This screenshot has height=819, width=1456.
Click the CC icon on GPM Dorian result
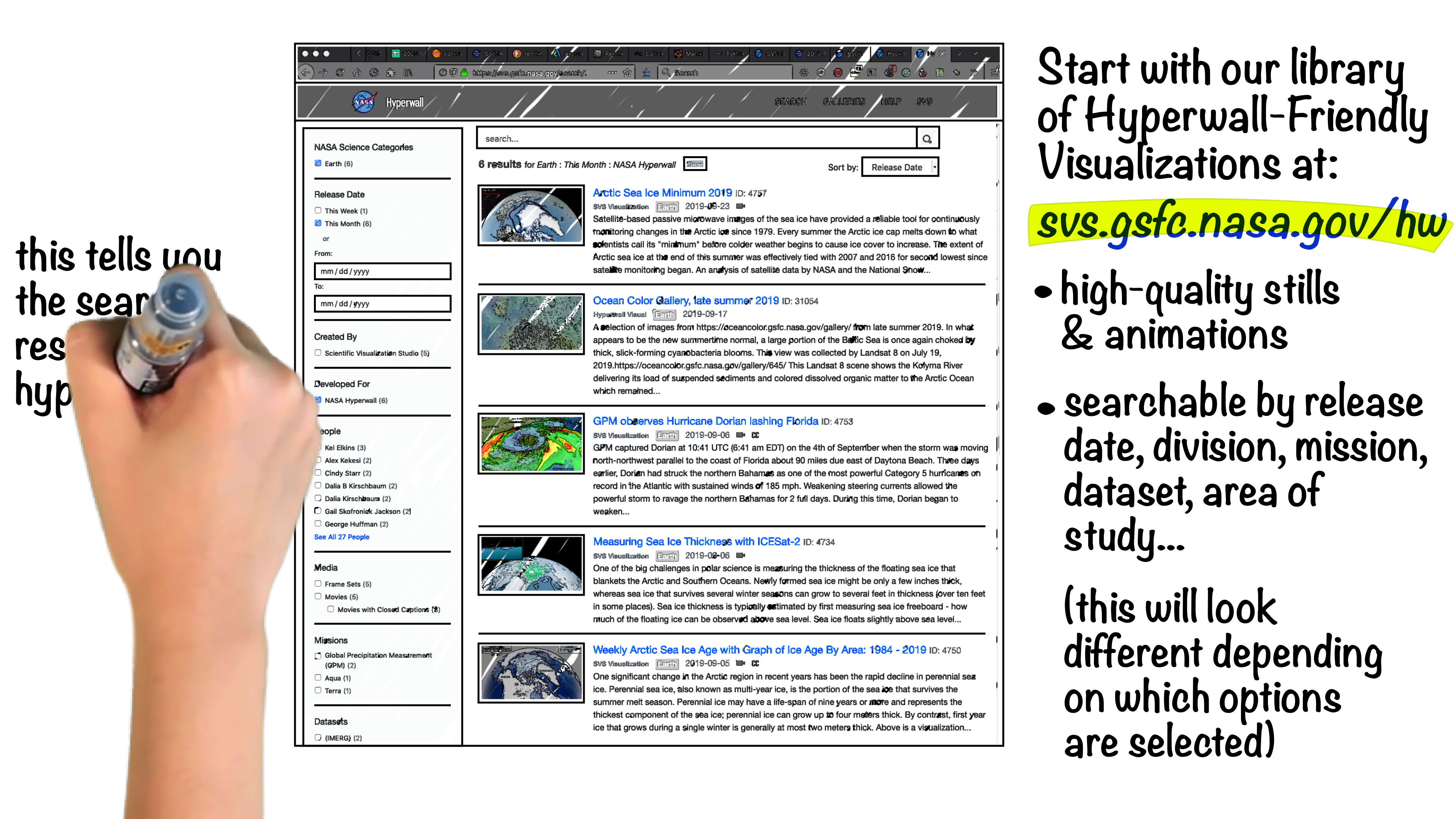pos(755,435)
